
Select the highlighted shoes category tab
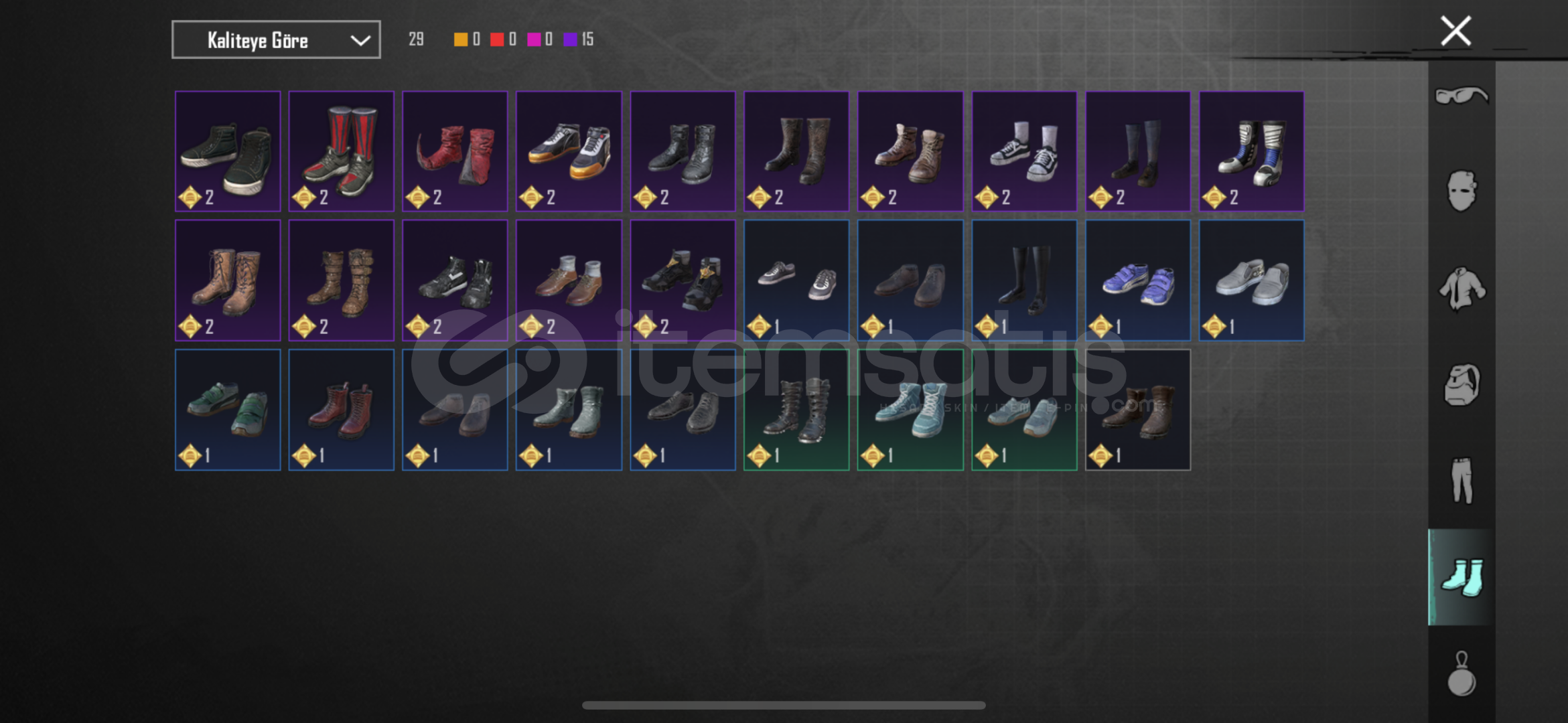tap(1462, 577)
